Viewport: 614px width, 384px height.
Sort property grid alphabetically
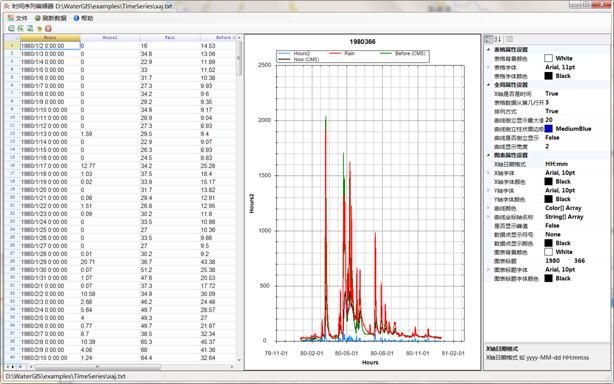498,39
